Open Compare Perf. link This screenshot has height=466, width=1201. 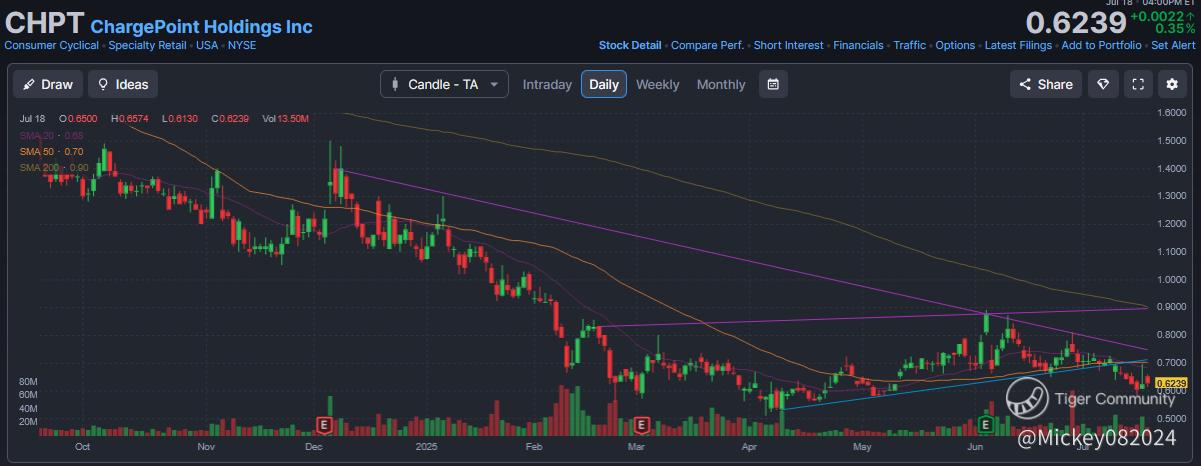[x=707, y=45]
